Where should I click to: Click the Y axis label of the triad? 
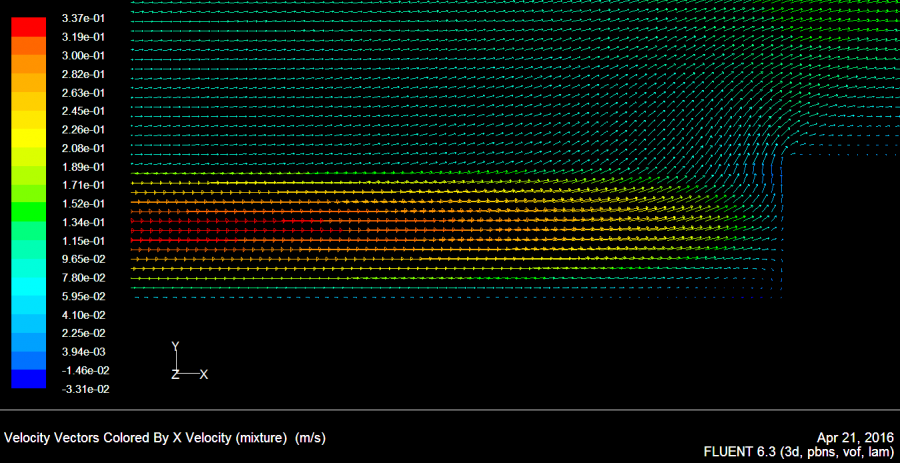click(x=176, y=346)
